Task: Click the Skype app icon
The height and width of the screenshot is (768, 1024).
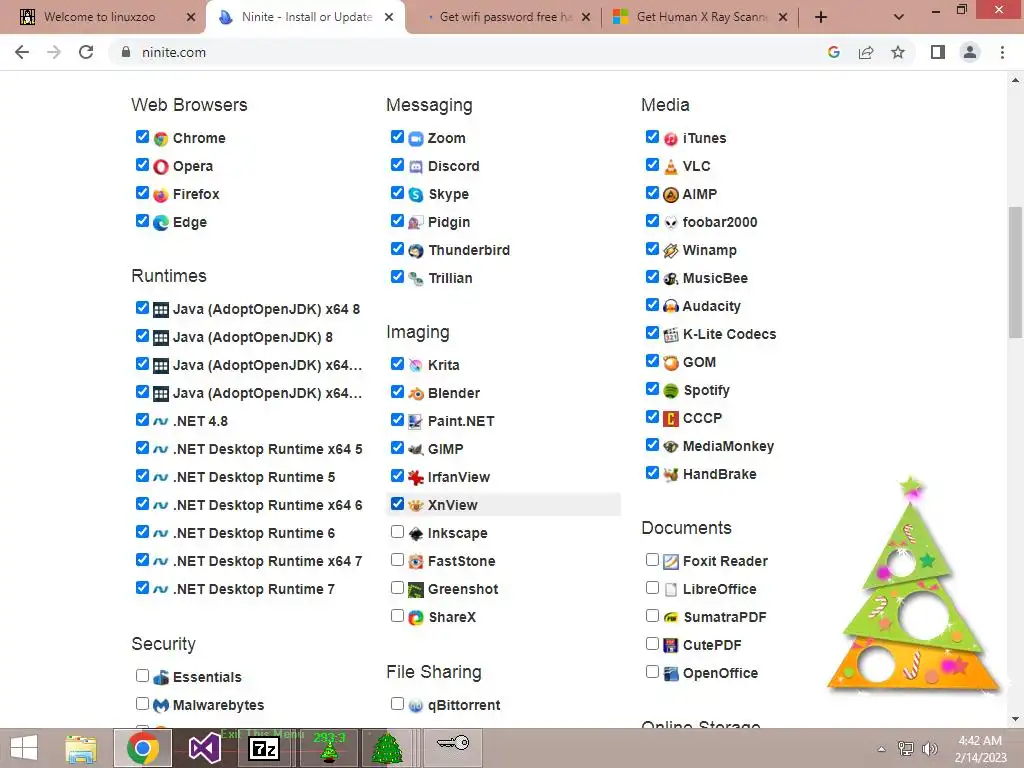Action: coord(416,195)
